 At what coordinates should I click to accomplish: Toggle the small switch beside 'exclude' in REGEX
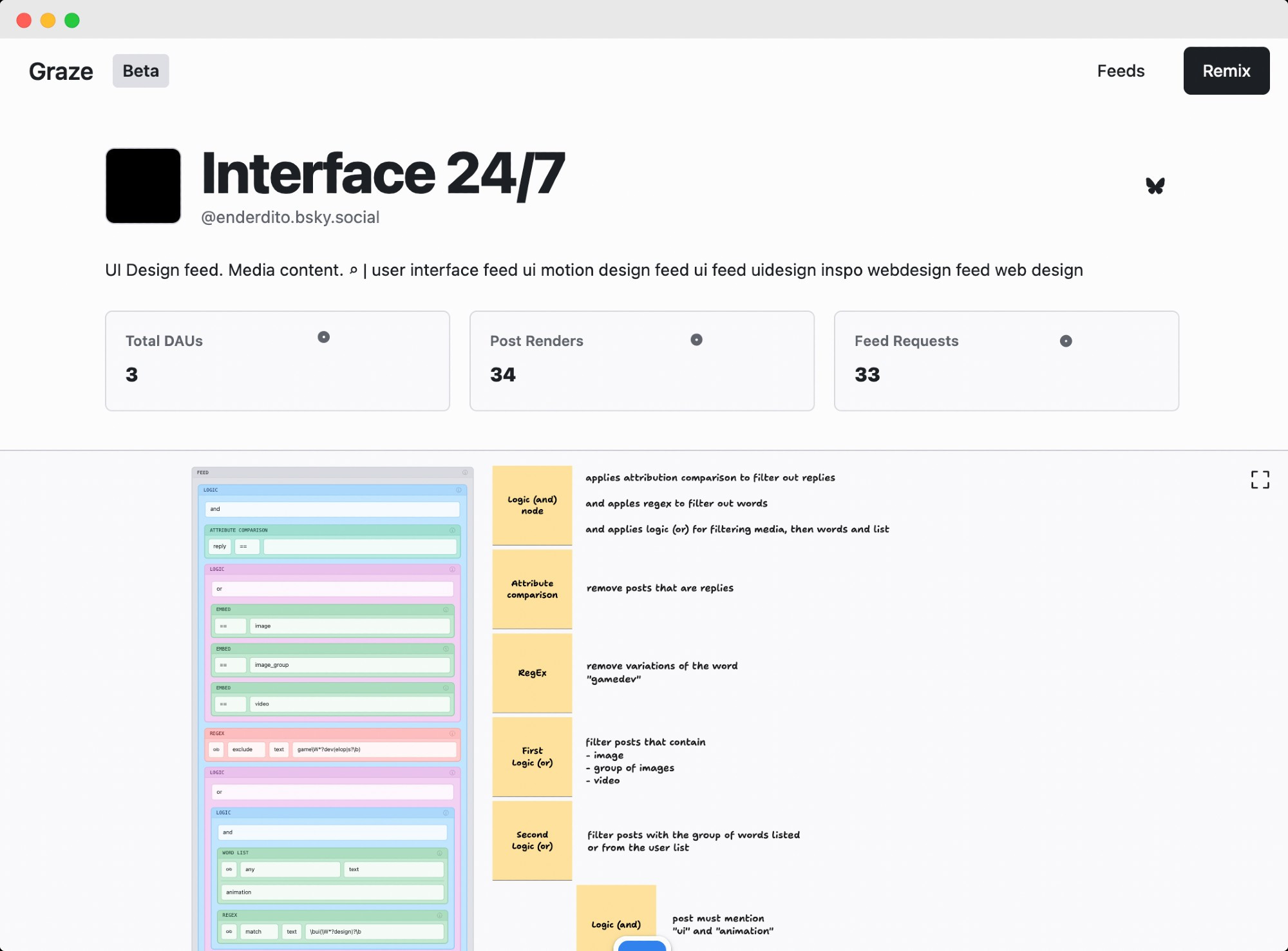coord(216,749)
